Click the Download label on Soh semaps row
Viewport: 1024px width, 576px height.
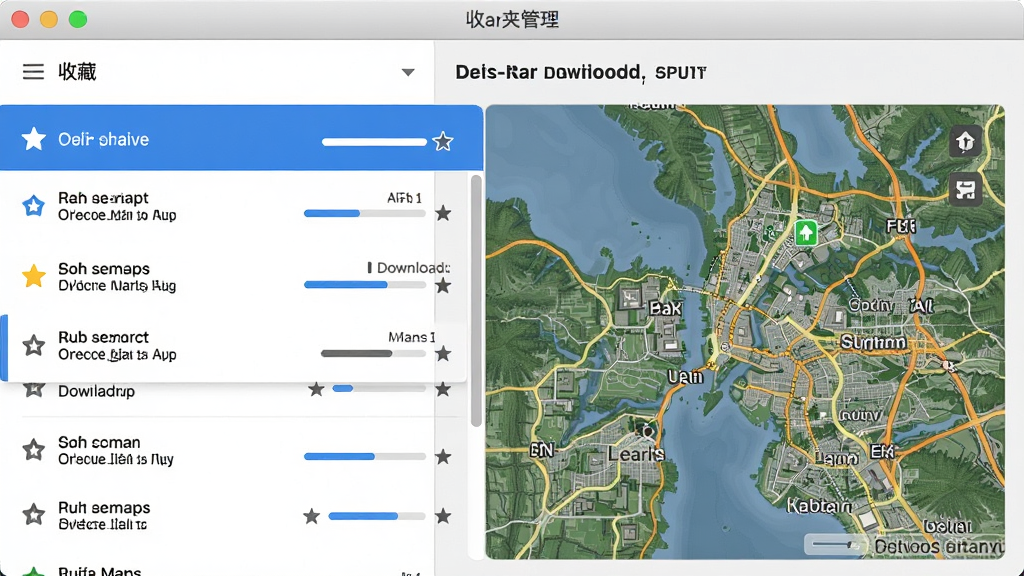(x=413, y=268)
